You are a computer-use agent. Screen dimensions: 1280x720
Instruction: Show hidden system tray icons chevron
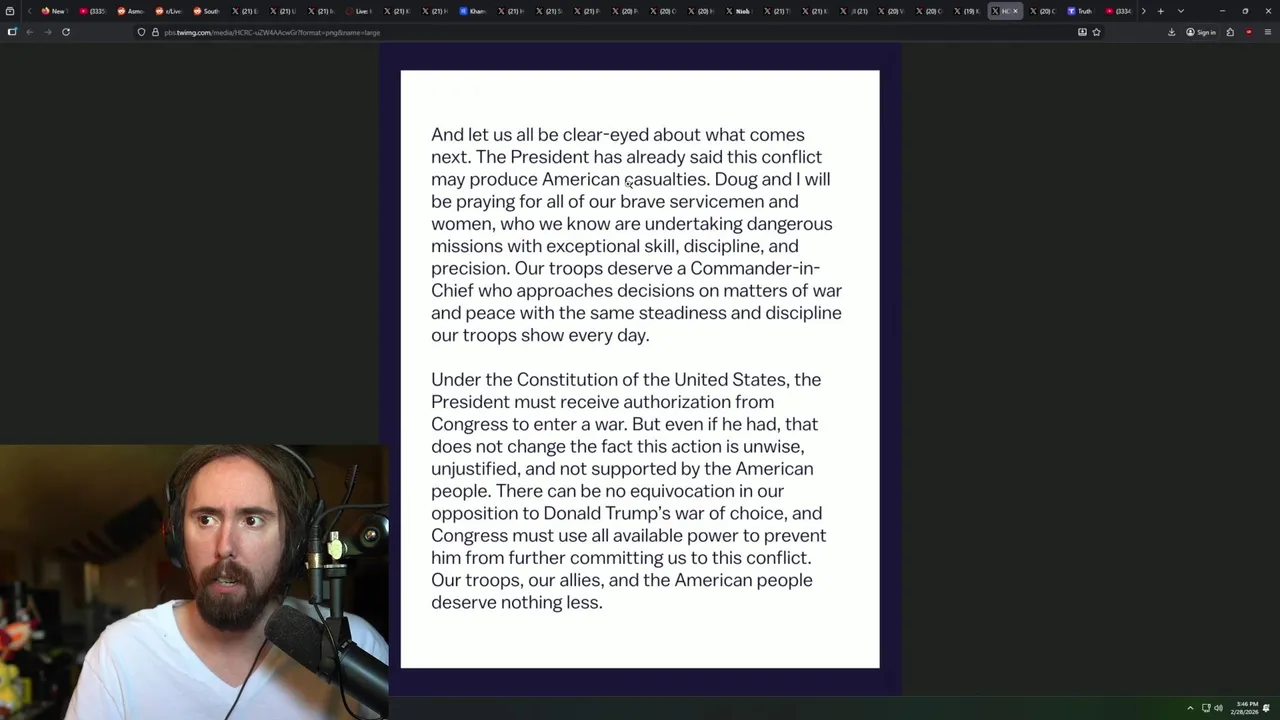1190,708
